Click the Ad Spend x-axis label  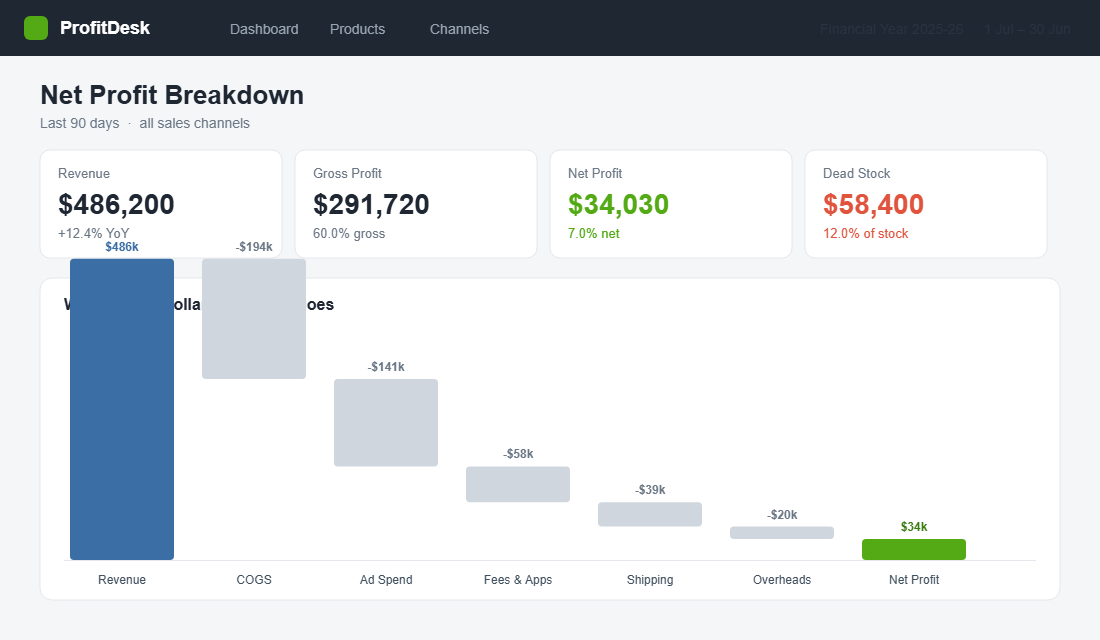pos(386,580)
